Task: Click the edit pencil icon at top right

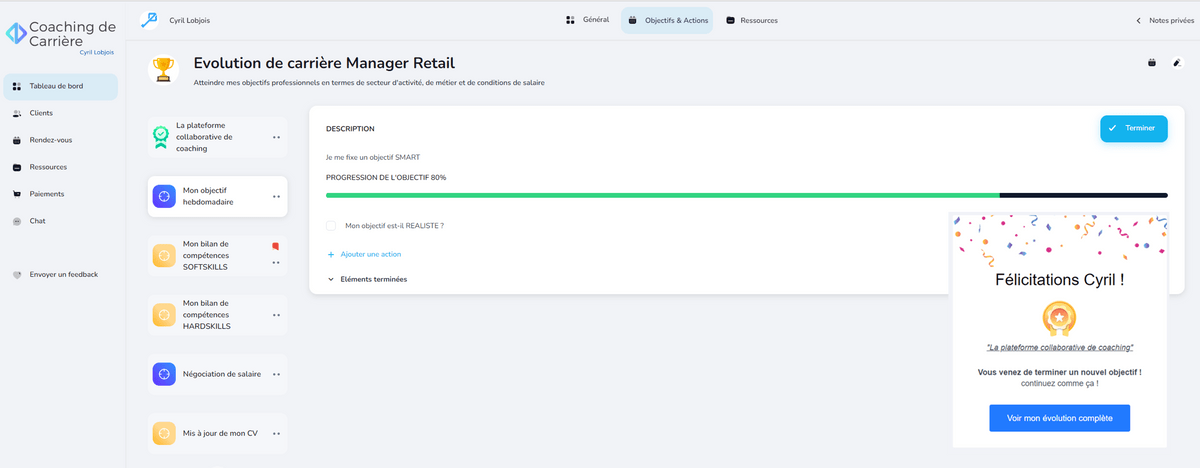Action: (x=1177, y=63)
